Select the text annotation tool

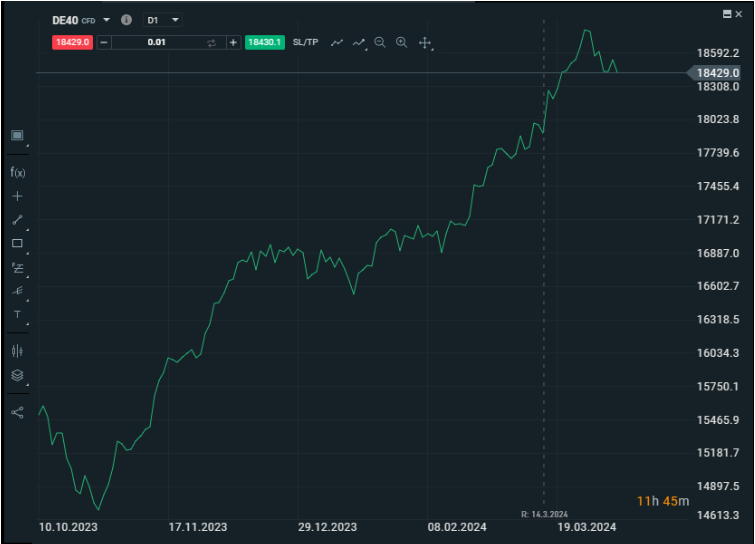pyautogui.click(x=17, y=314)
